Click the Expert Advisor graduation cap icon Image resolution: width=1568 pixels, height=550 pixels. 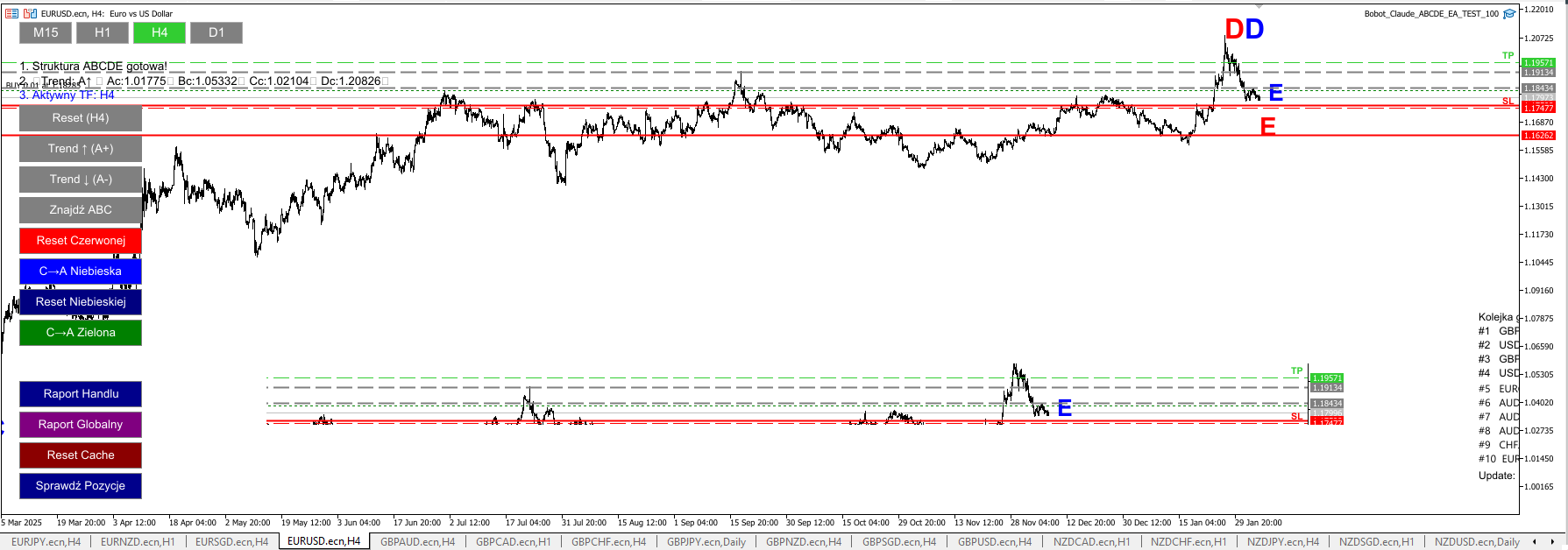(x=1509, y=14)
